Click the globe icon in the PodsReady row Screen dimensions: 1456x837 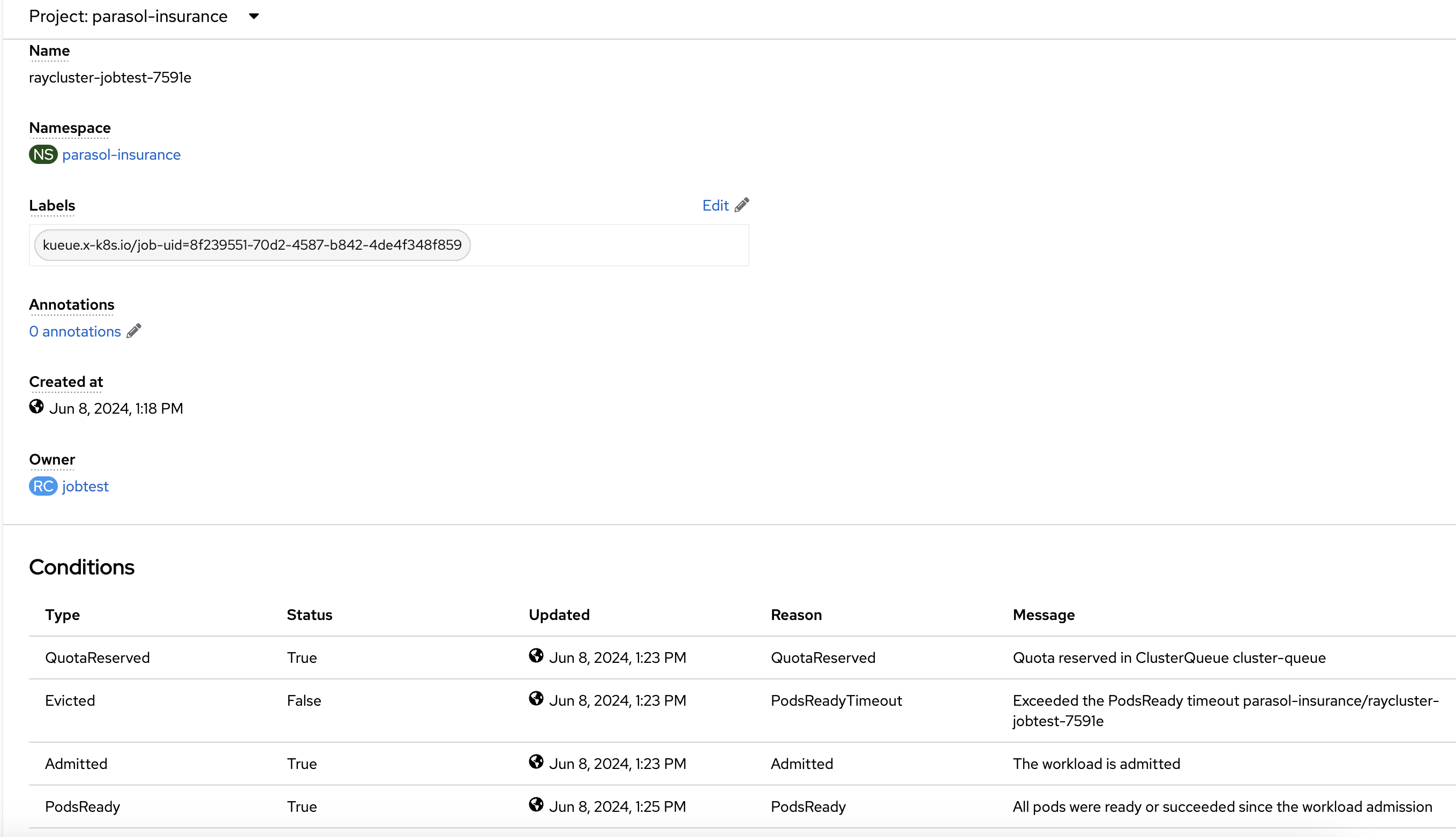click(x=536, y=805)
